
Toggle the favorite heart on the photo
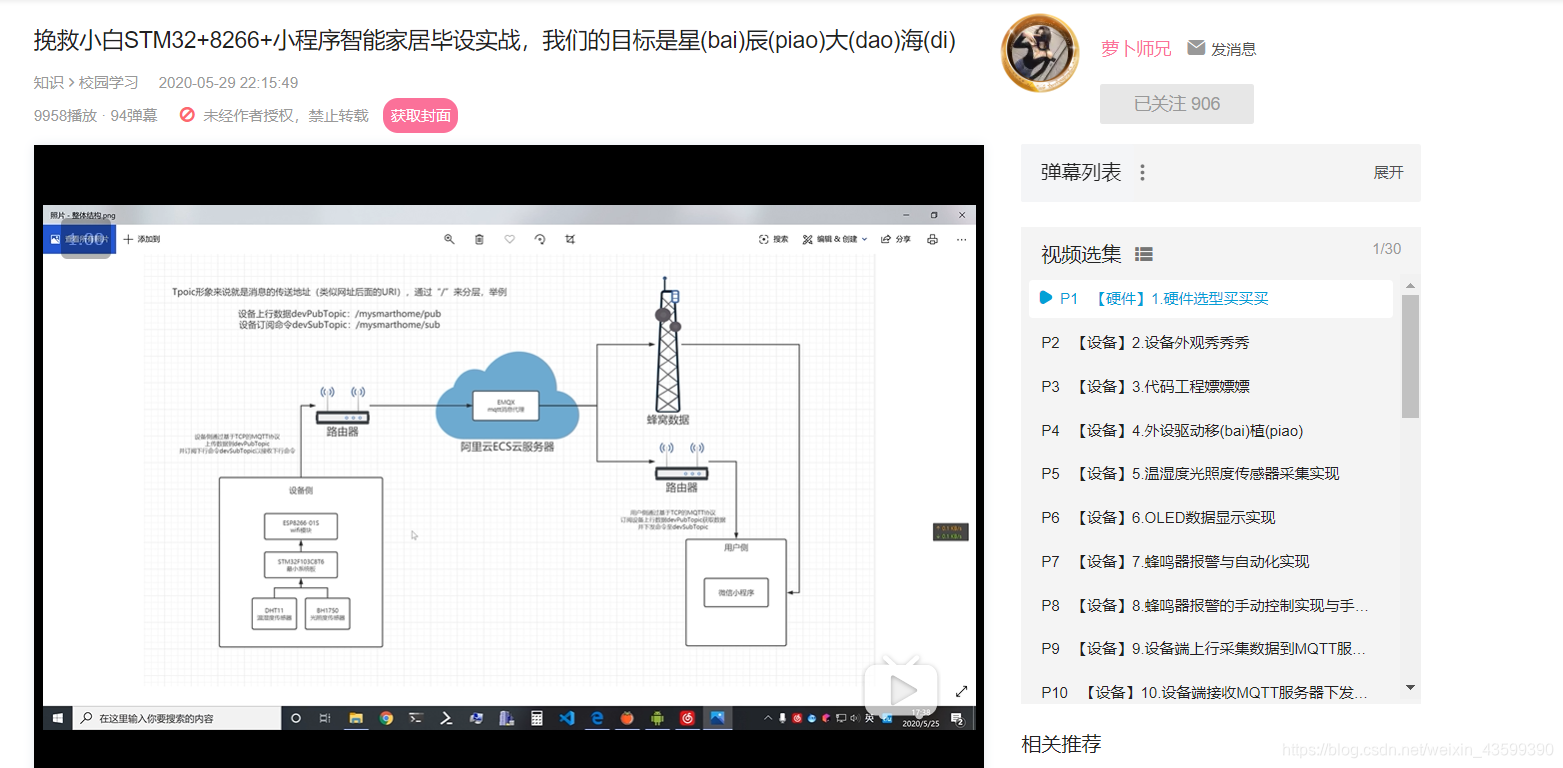pos(509,239)
